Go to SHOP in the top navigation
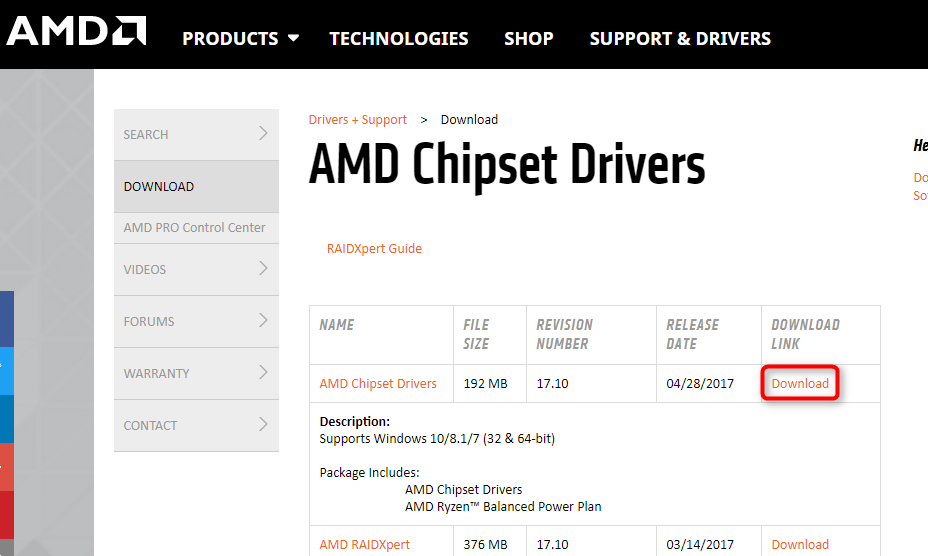928x556 pixels. point(529,38)
